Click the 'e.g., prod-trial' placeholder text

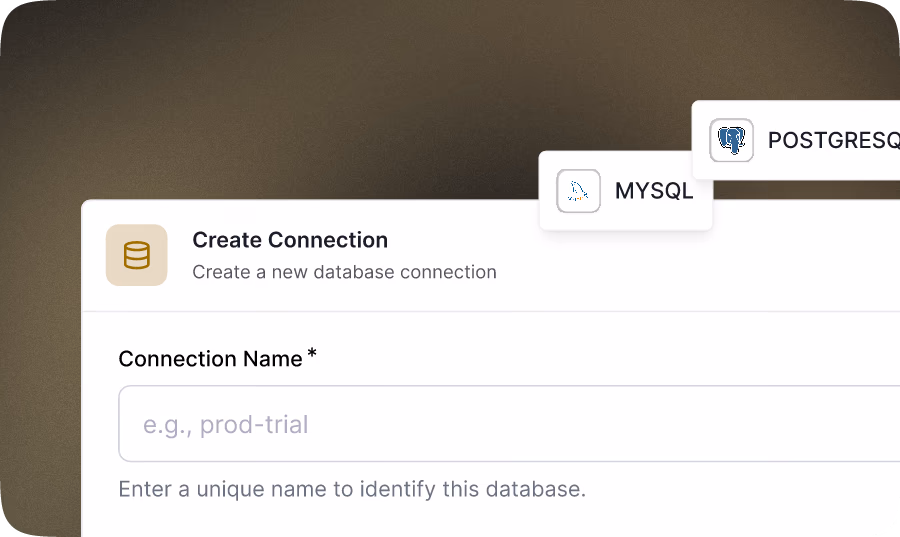coord(226,425)
